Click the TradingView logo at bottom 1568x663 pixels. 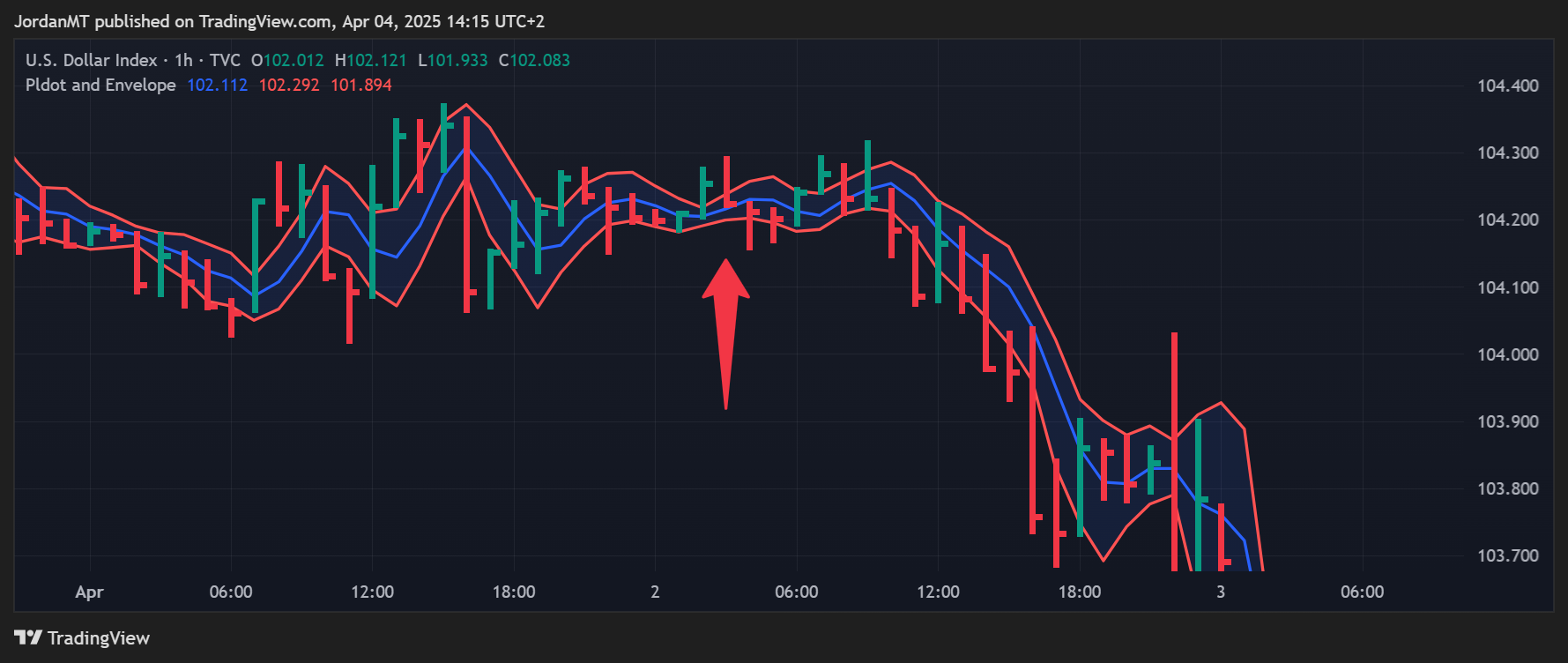point(82,637)
